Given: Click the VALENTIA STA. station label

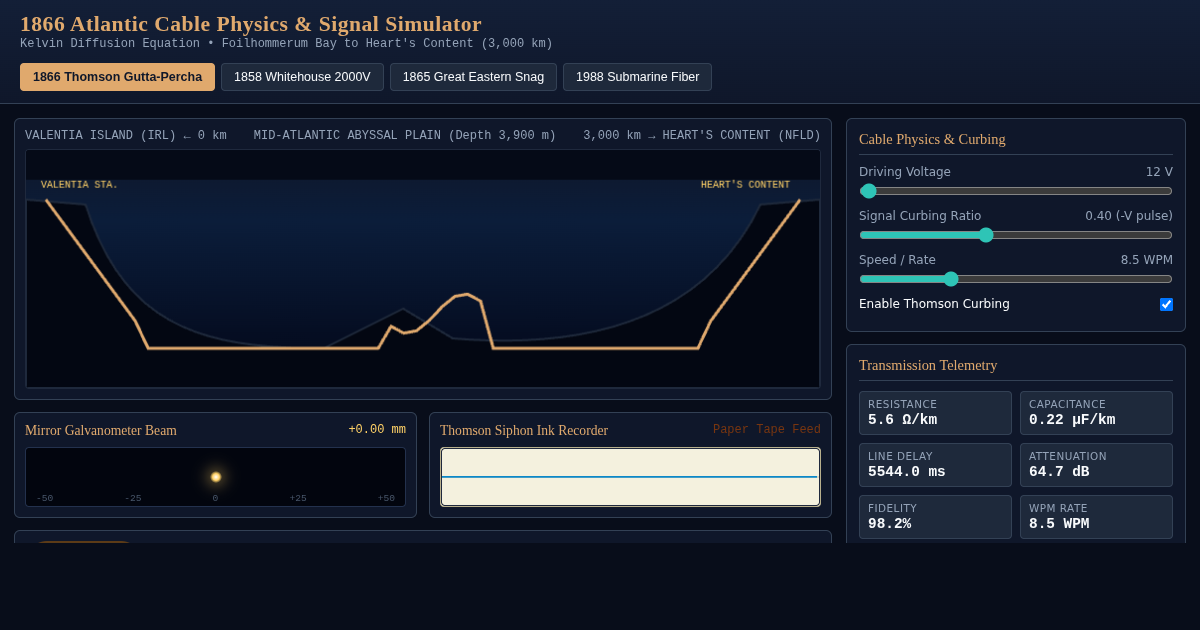Looking at the screenshot, I should click(x=79, y=185).
